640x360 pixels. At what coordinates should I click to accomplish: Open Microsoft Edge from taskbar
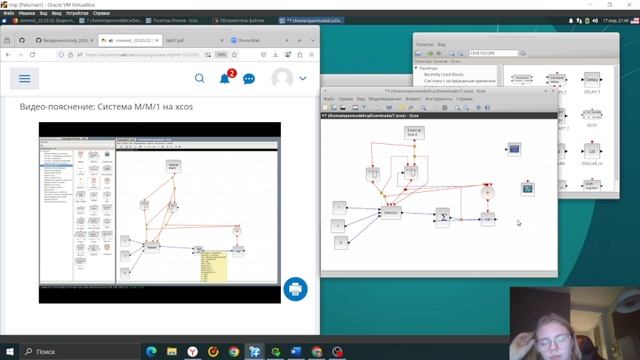pos(151,351)
